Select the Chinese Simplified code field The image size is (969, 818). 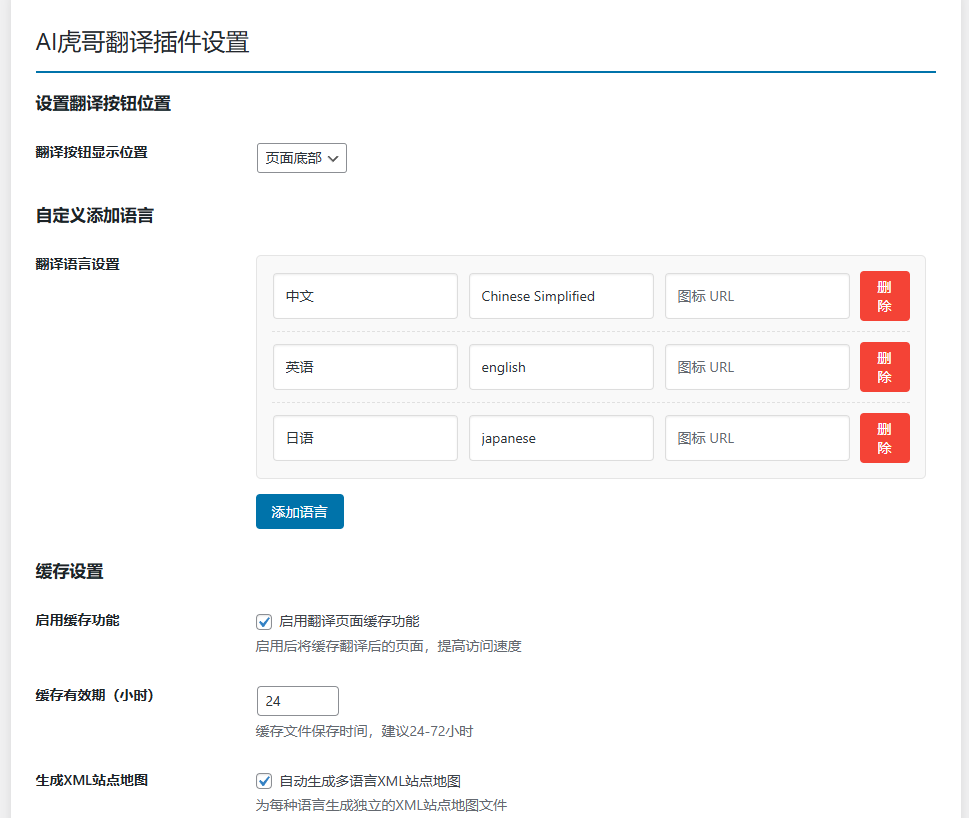click(561, 296)
